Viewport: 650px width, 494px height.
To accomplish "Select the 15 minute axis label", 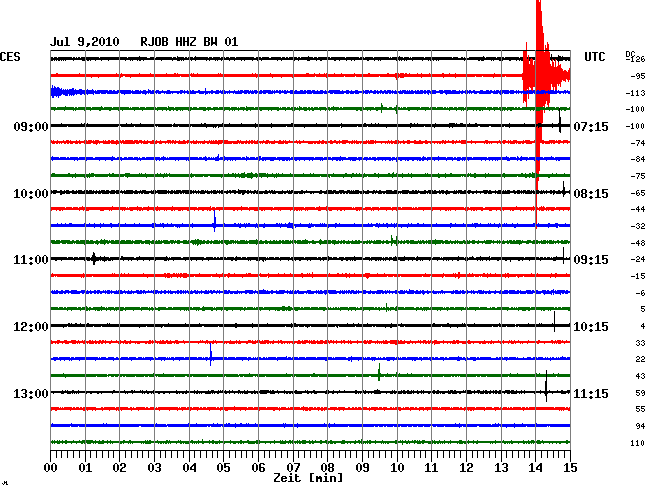I will click(570, 468).
